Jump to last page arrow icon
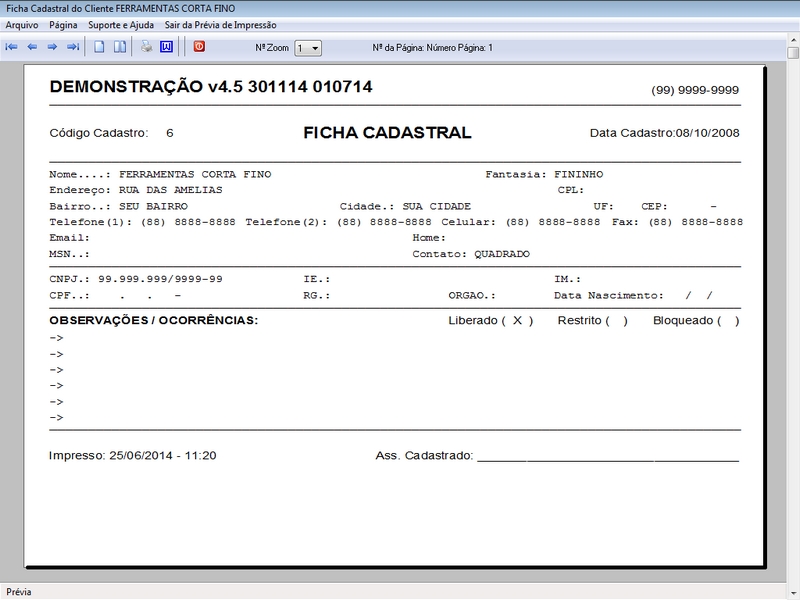The height and width of the screenshot is (600, 800). tap(73, 47)
